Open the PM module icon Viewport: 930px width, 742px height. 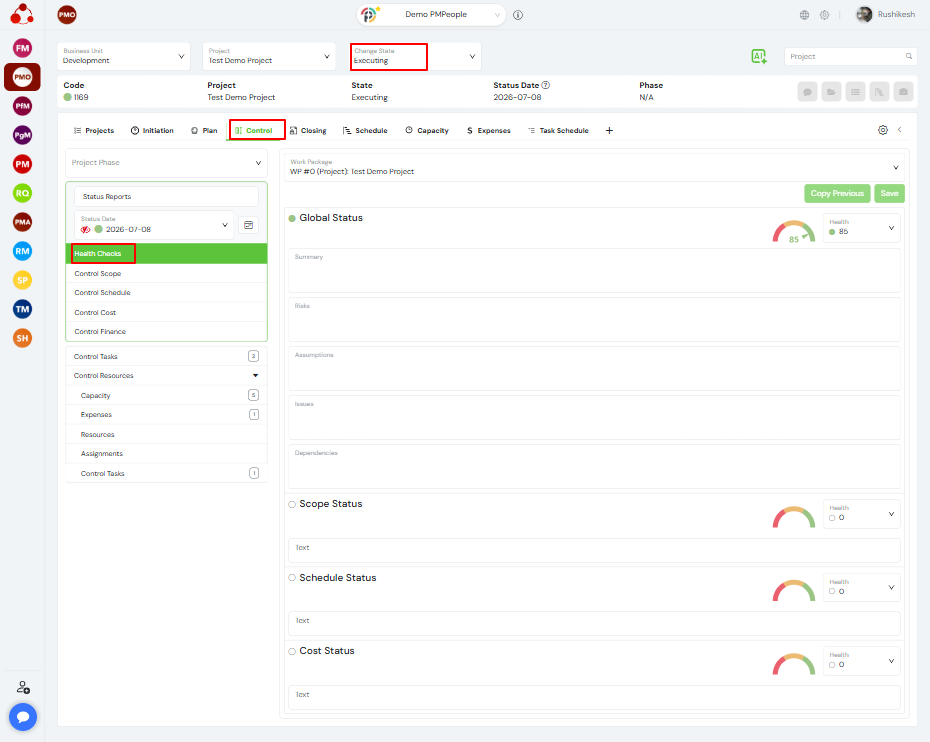23,164
